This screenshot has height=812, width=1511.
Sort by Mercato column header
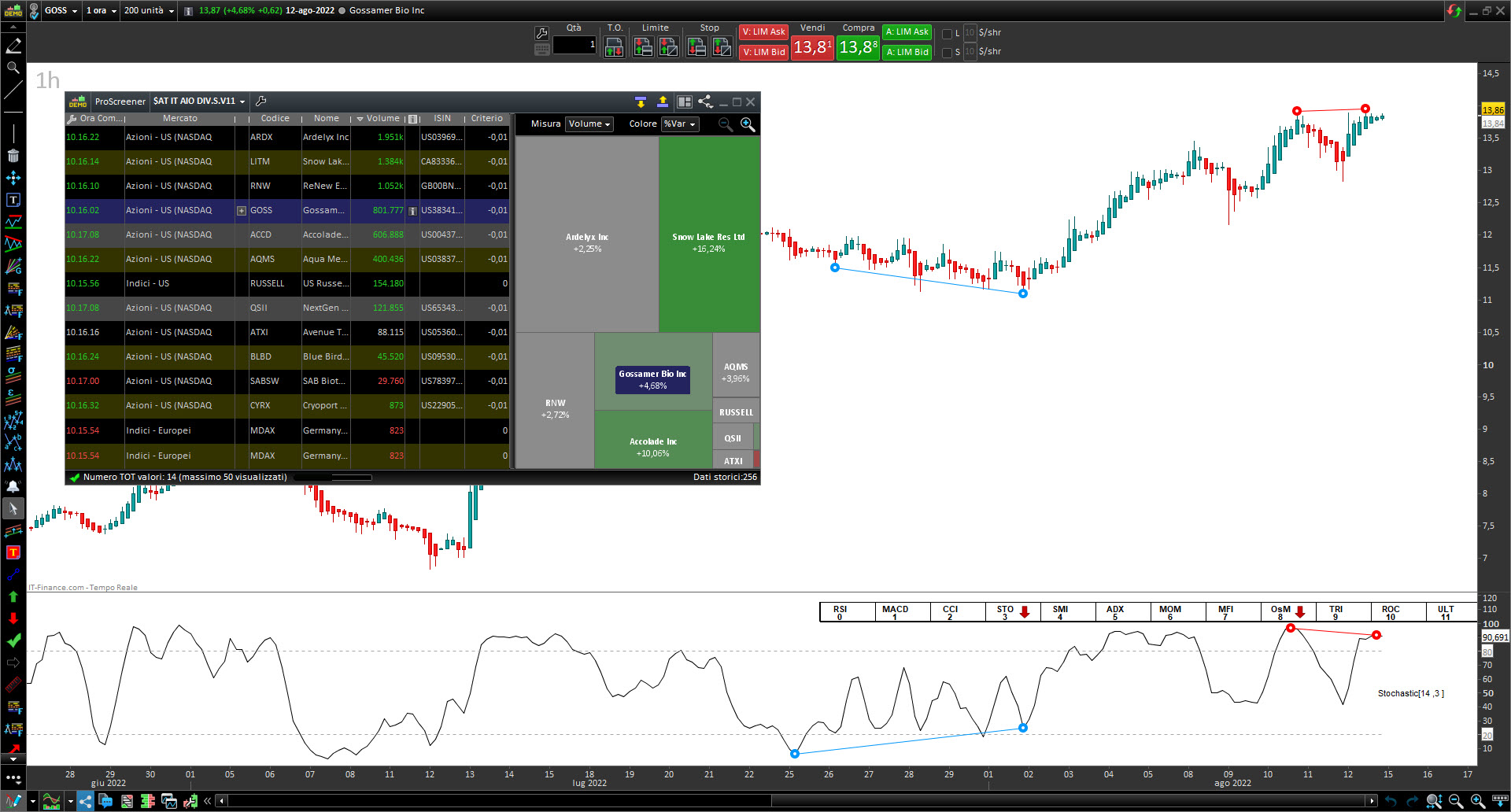click(x=180, y=119)
